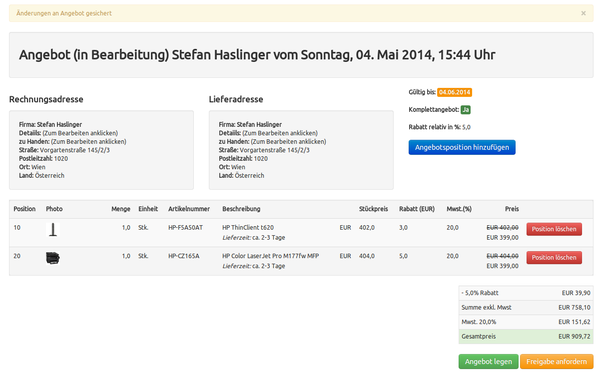Click the 'Stückpreis' column header
The height and width of the screenshot is (383, 609).
tap(373, 209)
